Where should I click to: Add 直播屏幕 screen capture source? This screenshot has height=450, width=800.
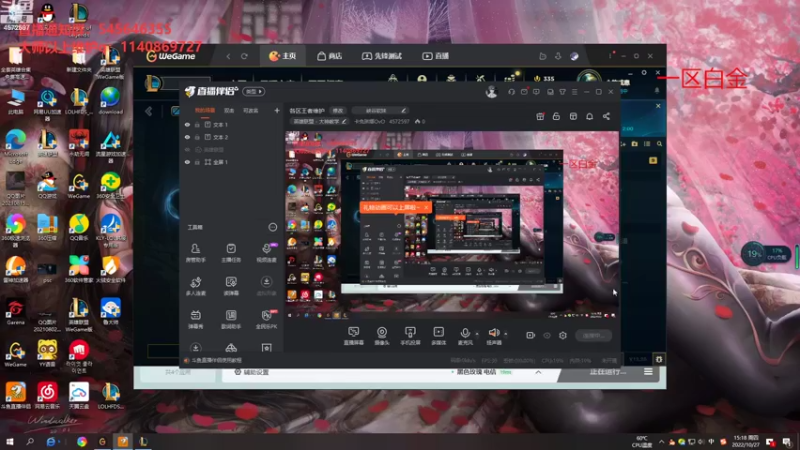point(354,336)
